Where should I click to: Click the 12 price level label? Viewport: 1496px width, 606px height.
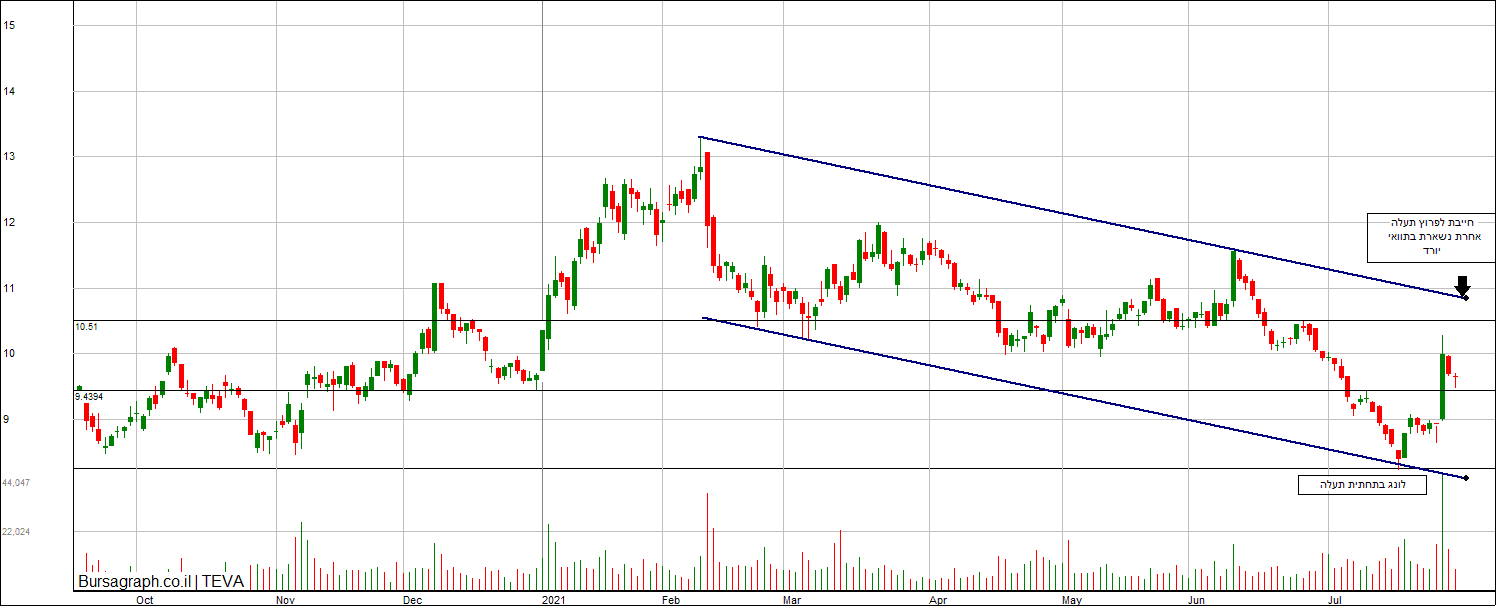(8, 223)
